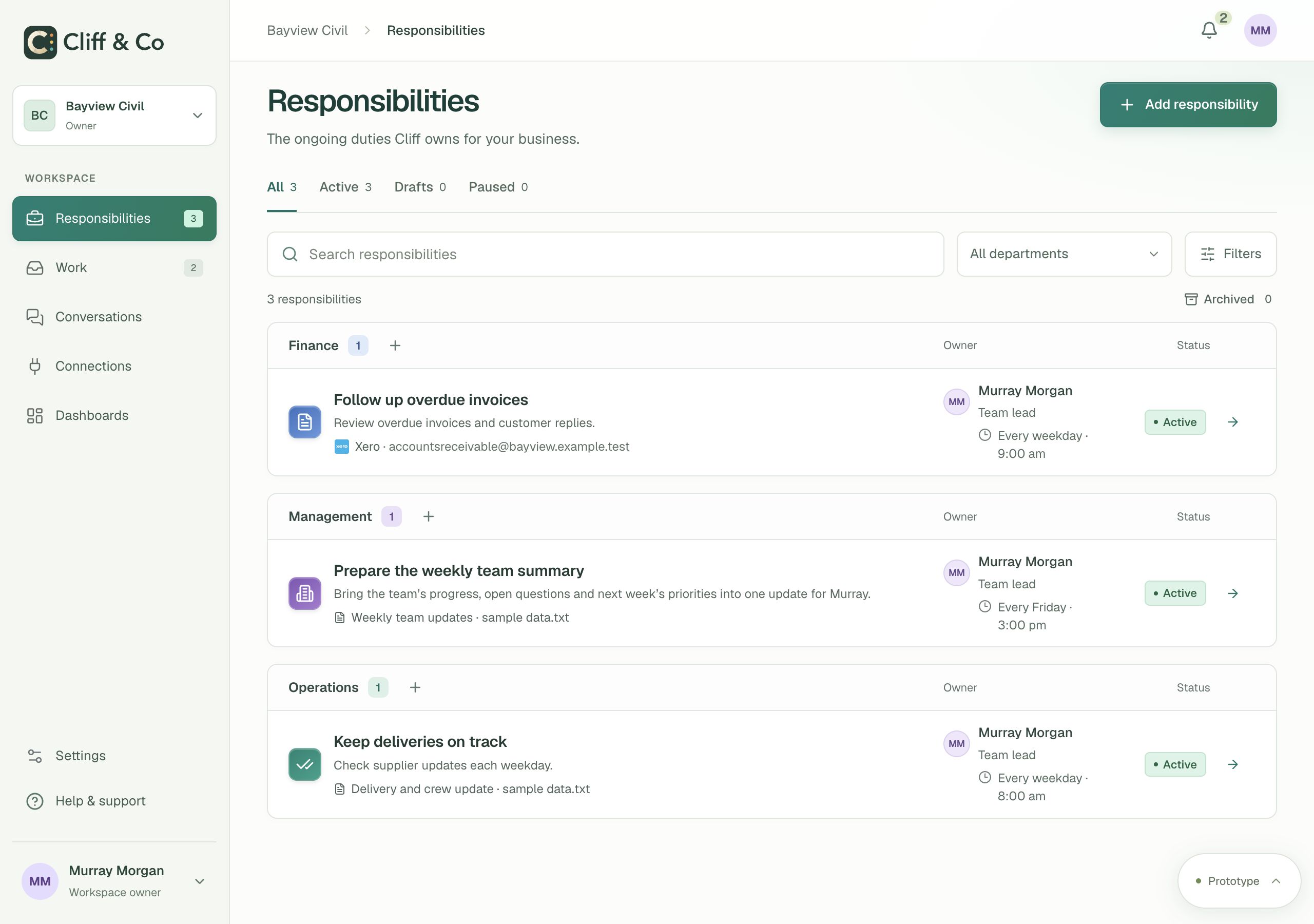Screen dimensions: 1314x924
Task: View Archived responsibilities
Action: (x=1228, y=299)
